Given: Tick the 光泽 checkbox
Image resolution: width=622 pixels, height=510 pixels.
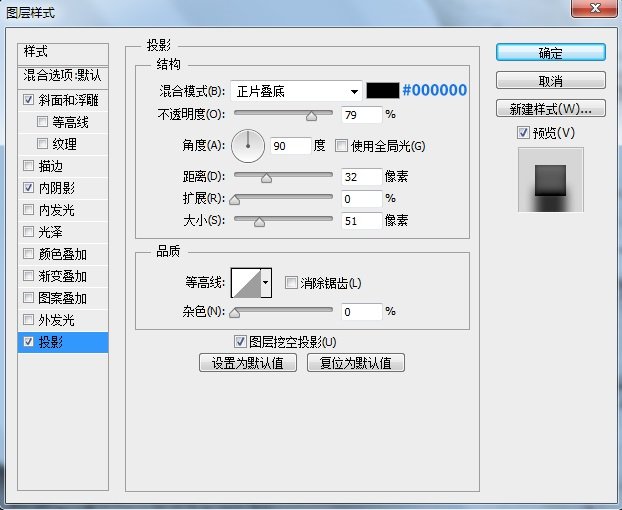Looking at the screenshot, I should coord(29,231).
